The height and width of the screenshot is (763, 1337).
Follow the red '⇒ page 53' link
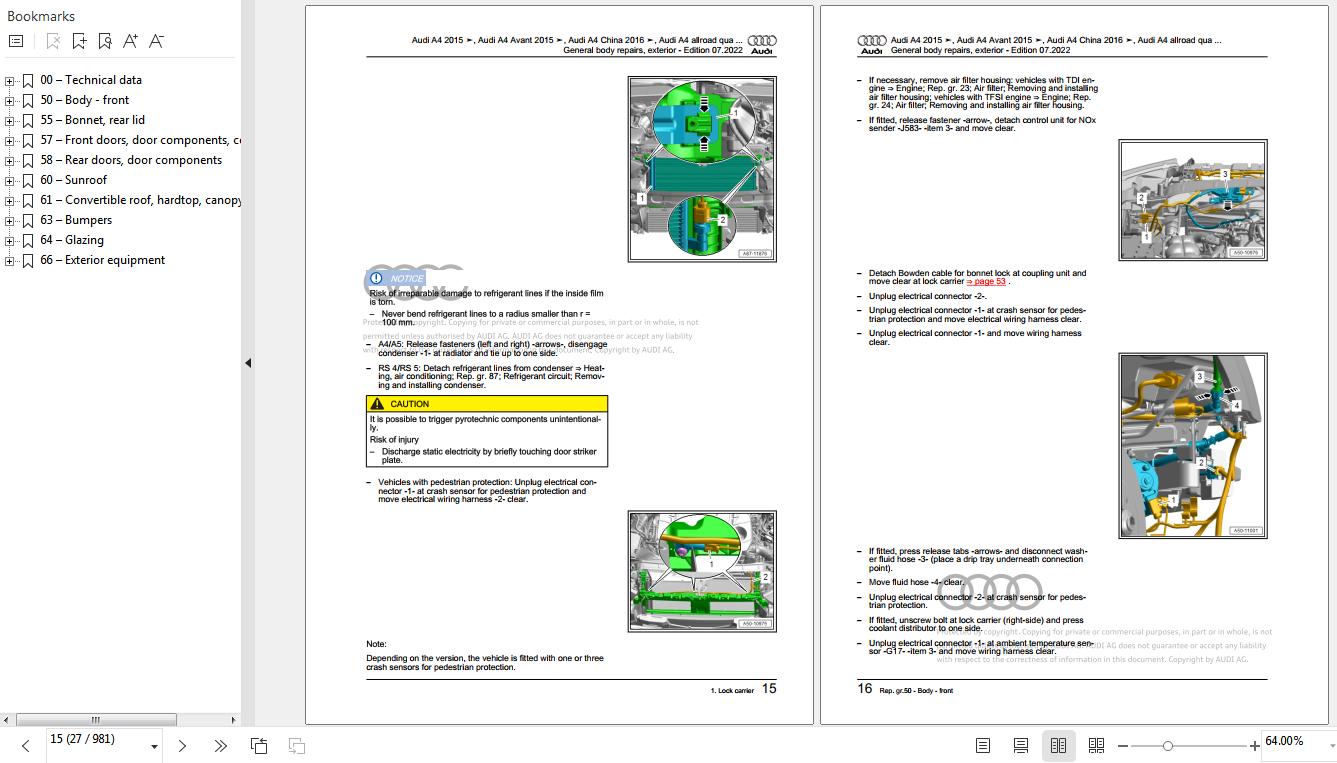click(986, 282)
